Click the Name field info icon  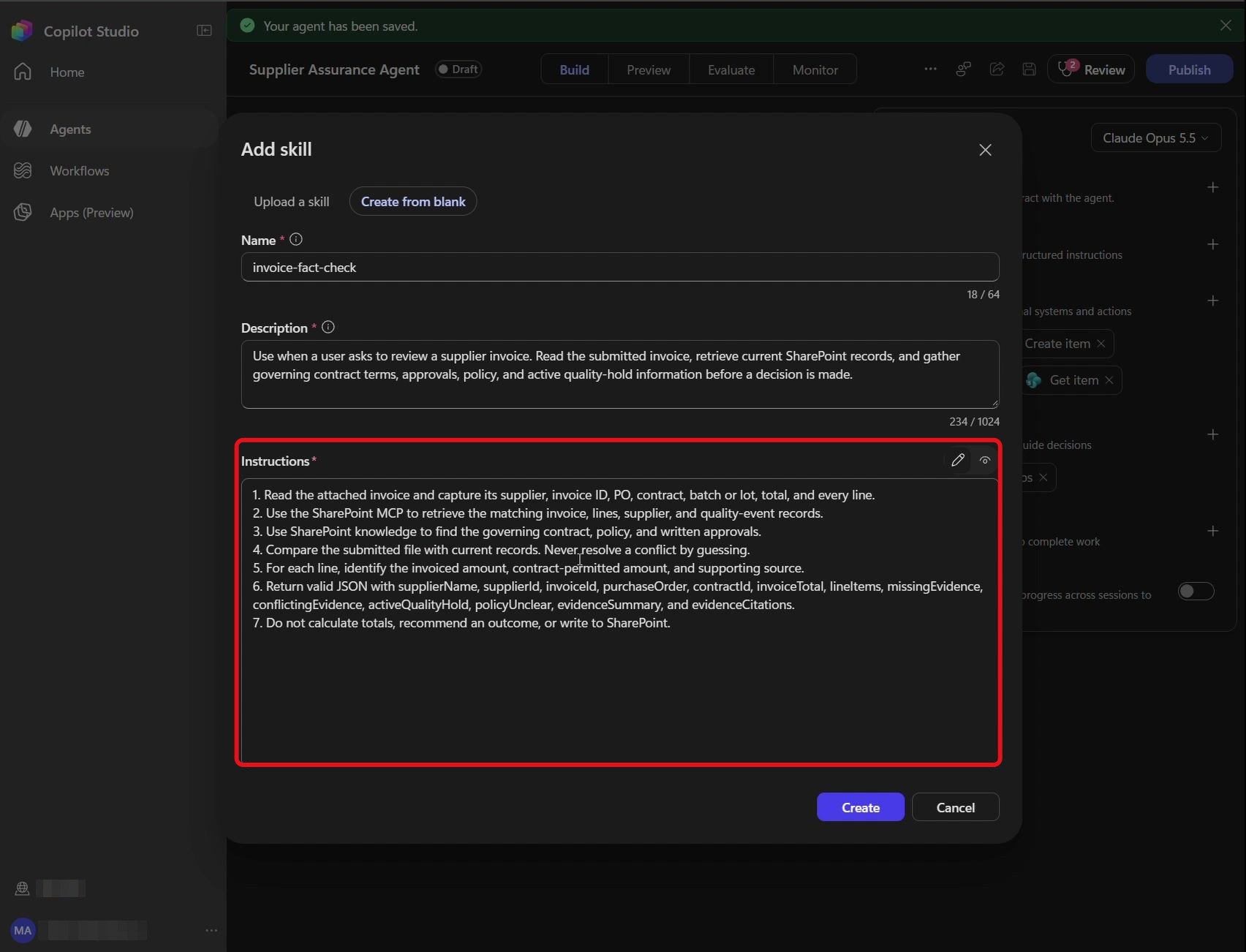tap(295, 239)
